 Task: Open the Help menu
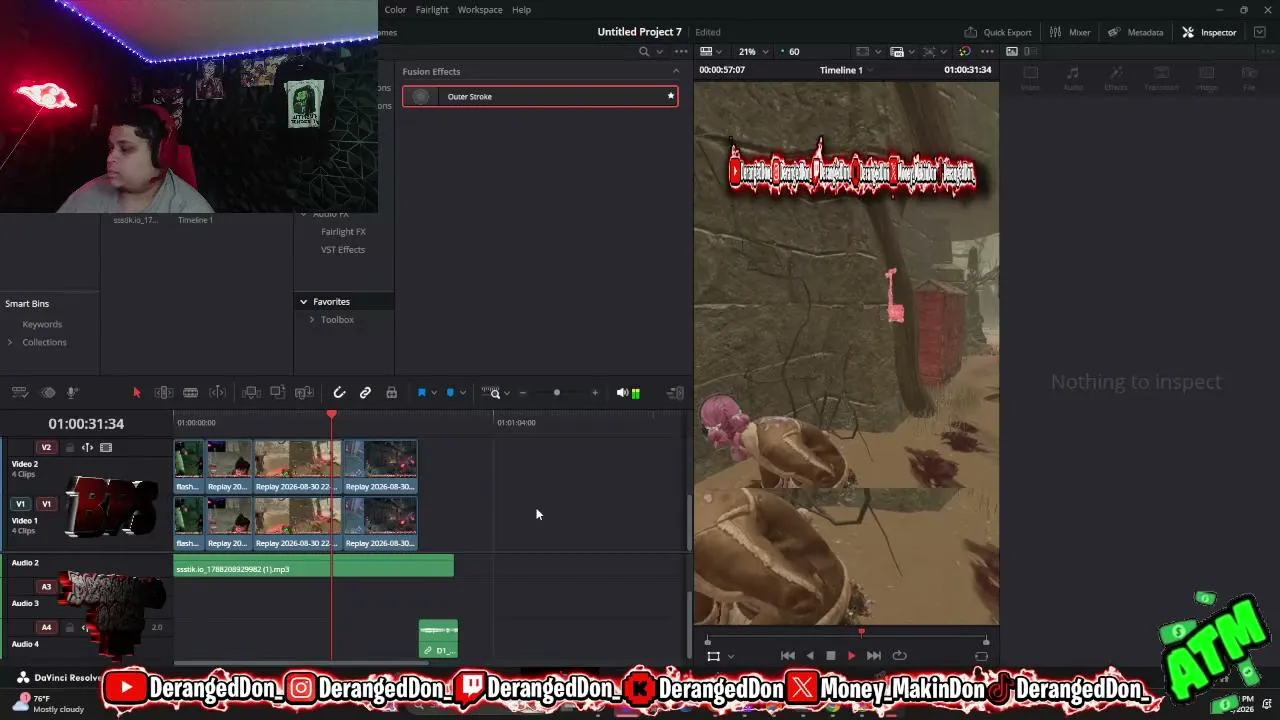(x=521, y=10)
